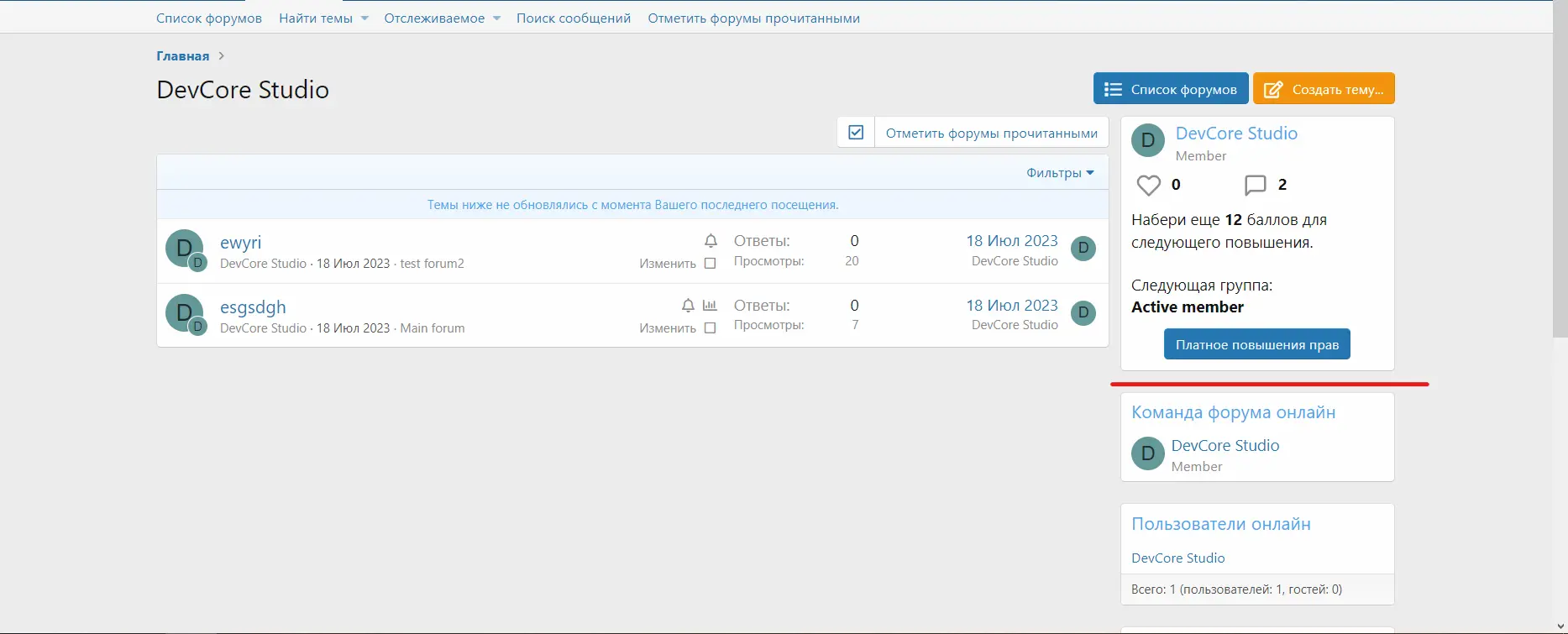Open the DevCore Studio avatar in profile card
Image resolution: width=1568 pixels, height=634 pixels.
1148,141
